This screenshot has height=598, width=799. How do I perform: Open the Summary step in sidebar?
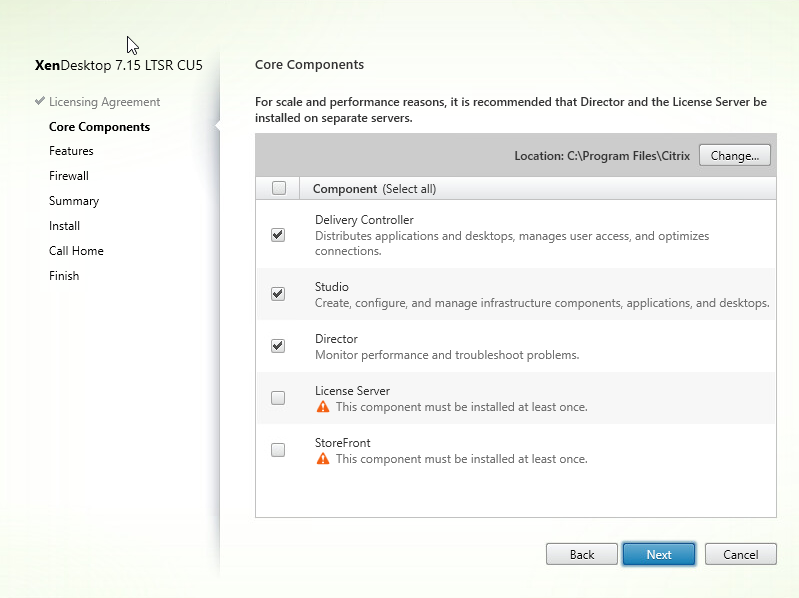[x=74, y=201]
